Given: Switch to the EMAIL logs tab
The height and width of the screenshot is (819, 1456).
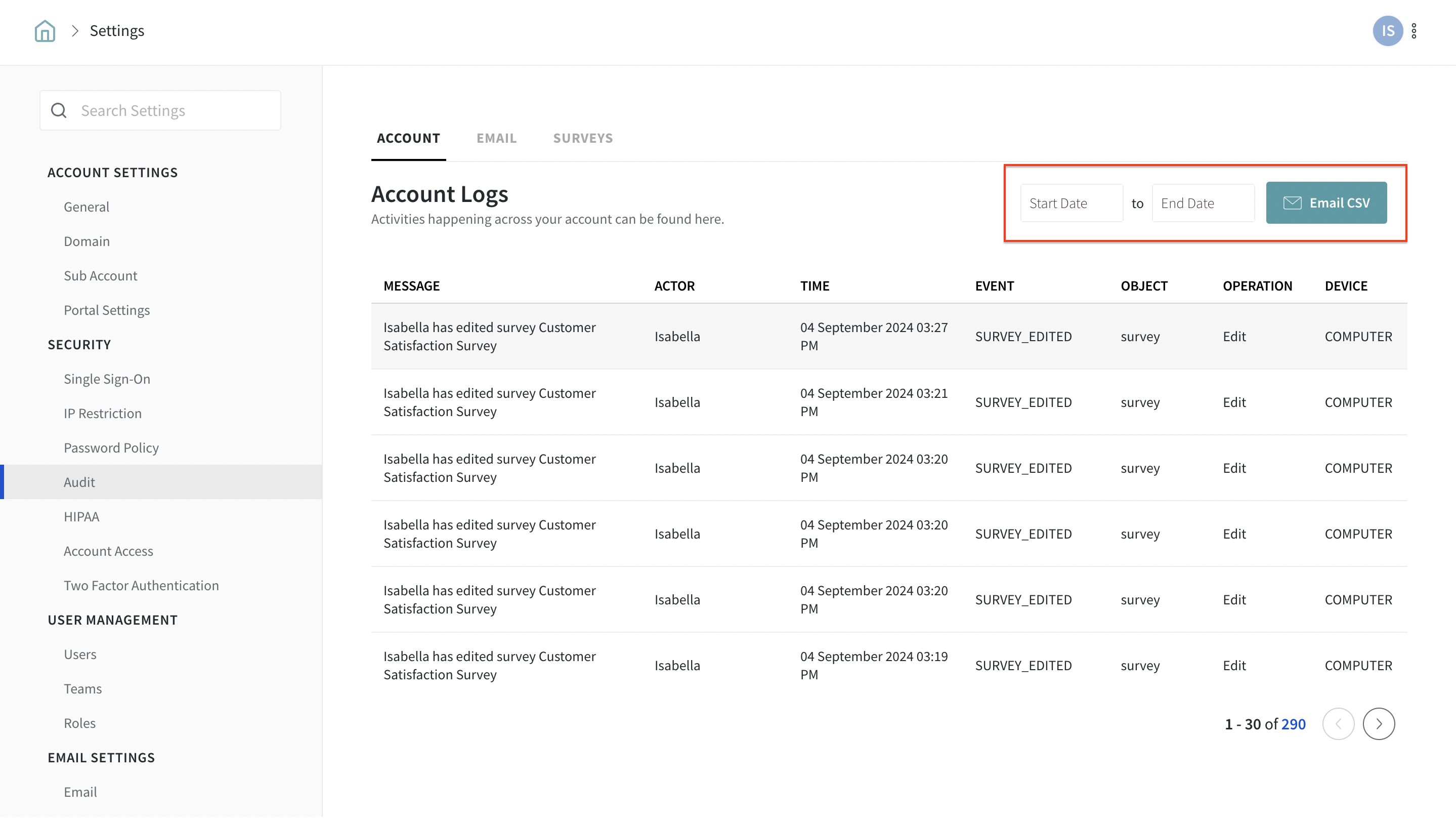Looking at the screenshot, I should [496, 138].
